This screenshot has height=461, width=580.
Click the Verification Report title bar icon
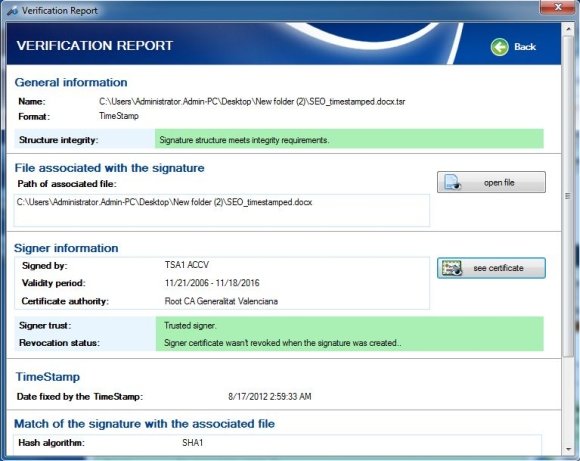[x=13, y=11]
